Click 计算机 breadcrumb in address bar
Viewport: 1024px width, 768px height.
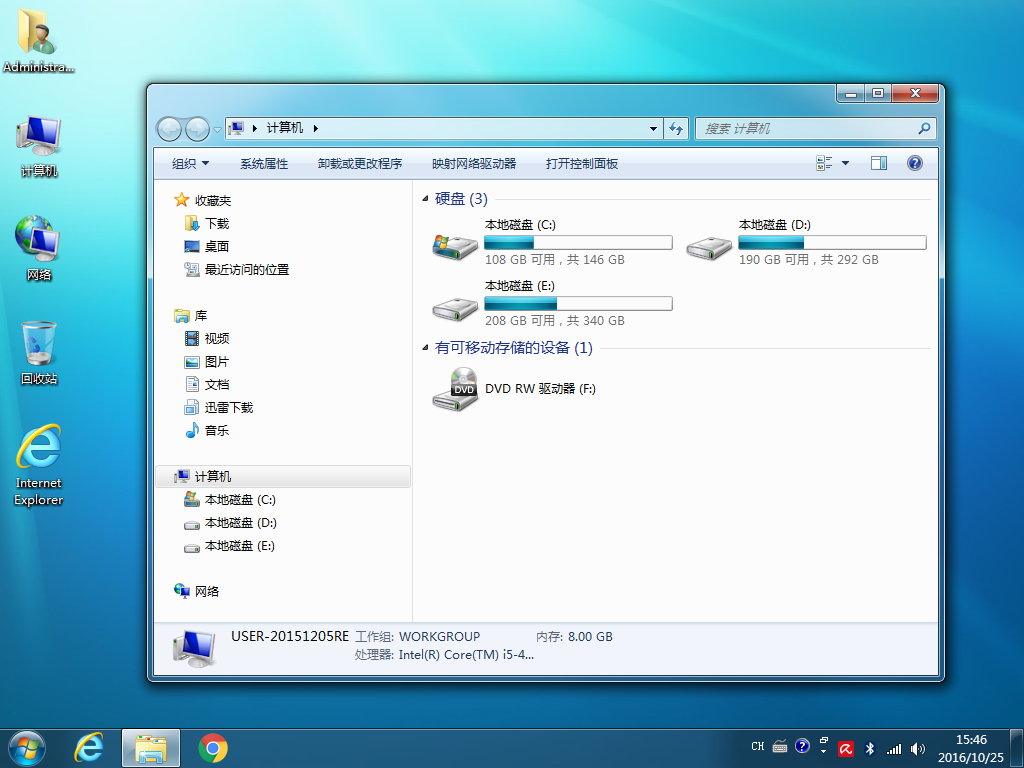pyautogui.click(x=285, y=128)
